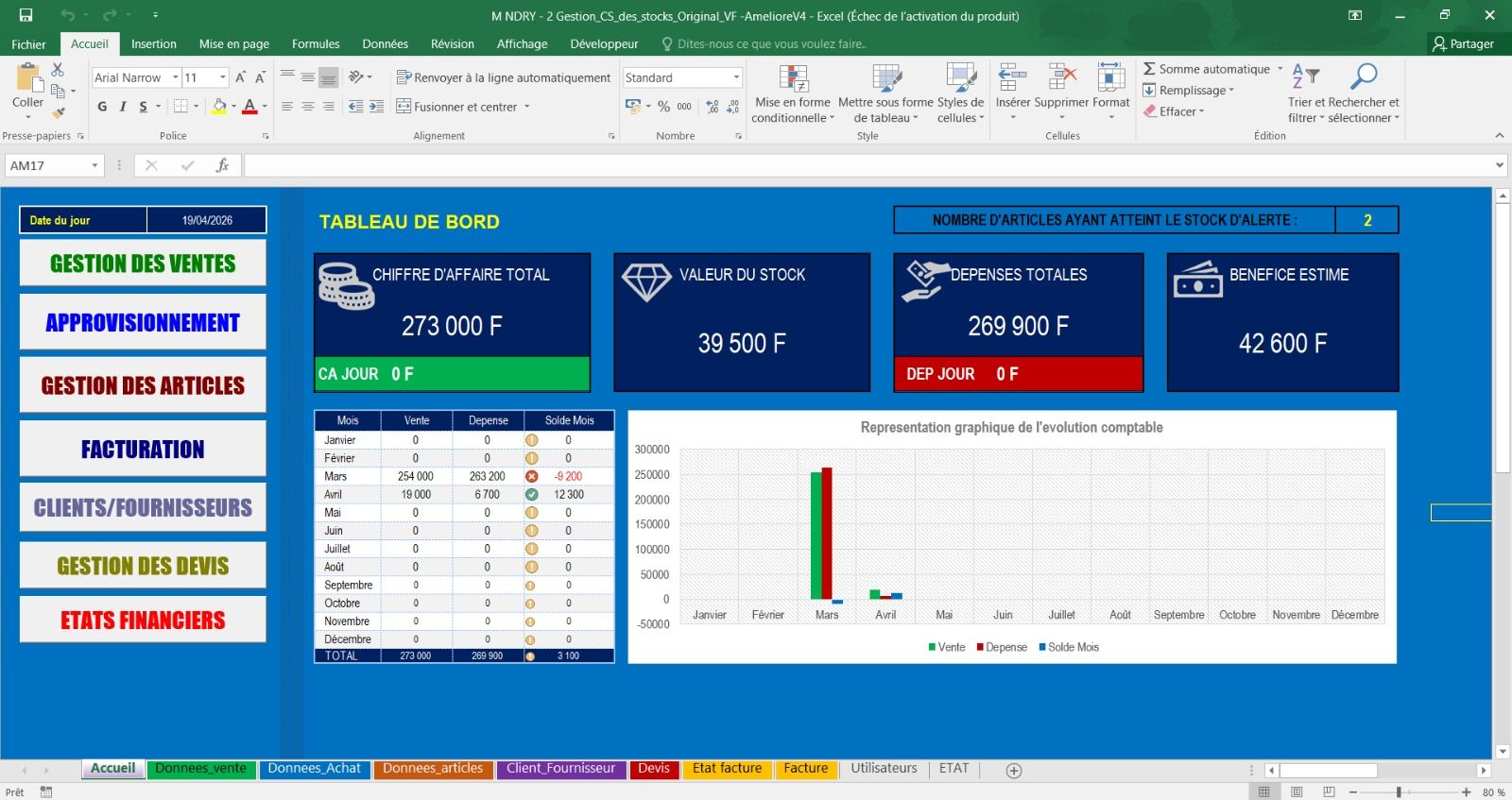The width and height of the screenshot is (1512, 800).
Task: Open the Formules ribbon tab
Action: point(316,43)
